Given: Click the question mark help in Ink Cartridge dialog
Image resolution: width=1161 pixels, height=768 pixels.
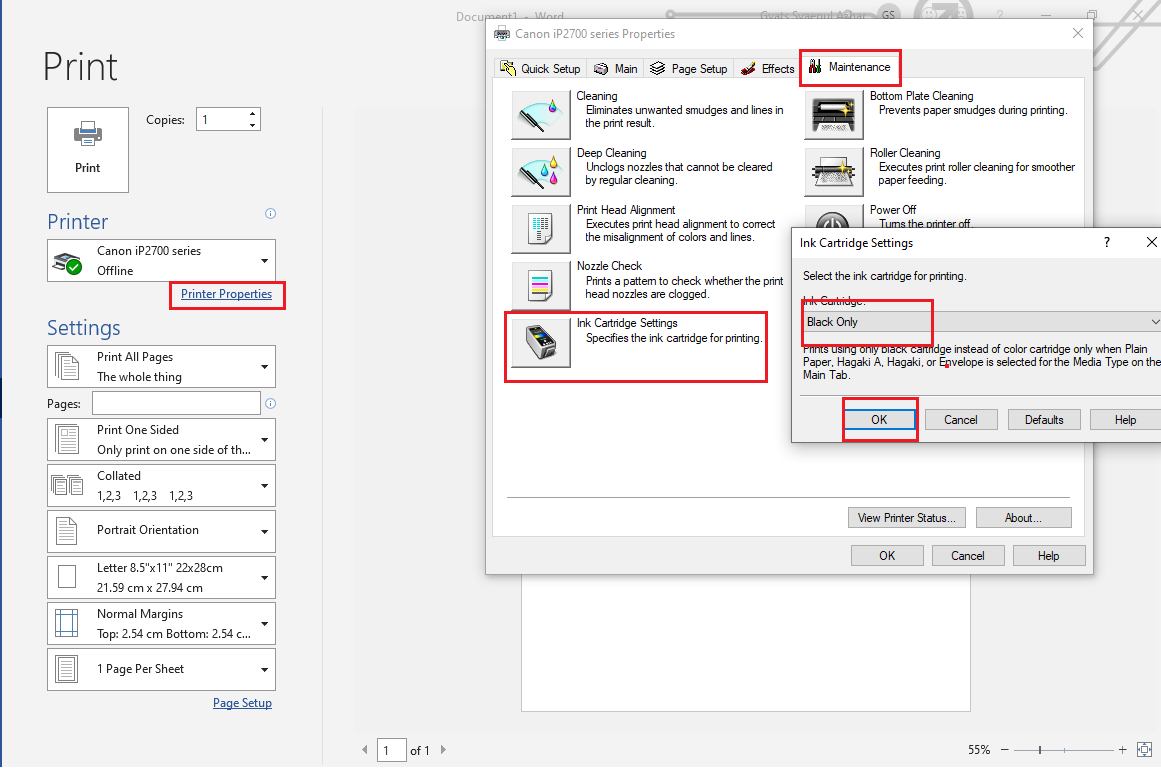Looking at the screenshot, I should [x=1107, y=242].
